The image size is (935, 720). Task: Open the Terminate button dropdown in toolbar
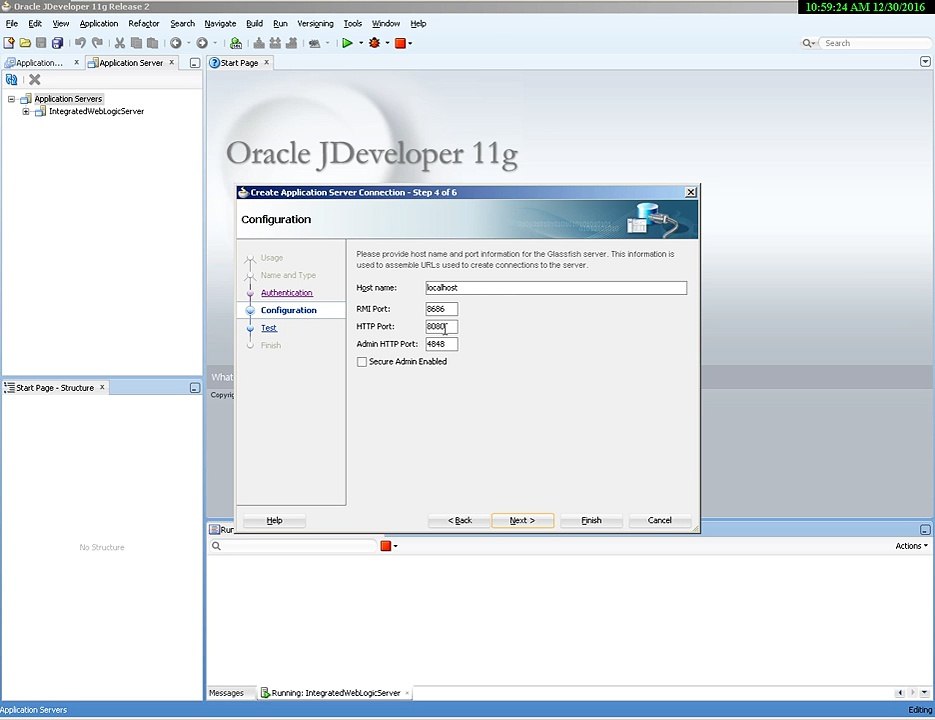(410, 43)
